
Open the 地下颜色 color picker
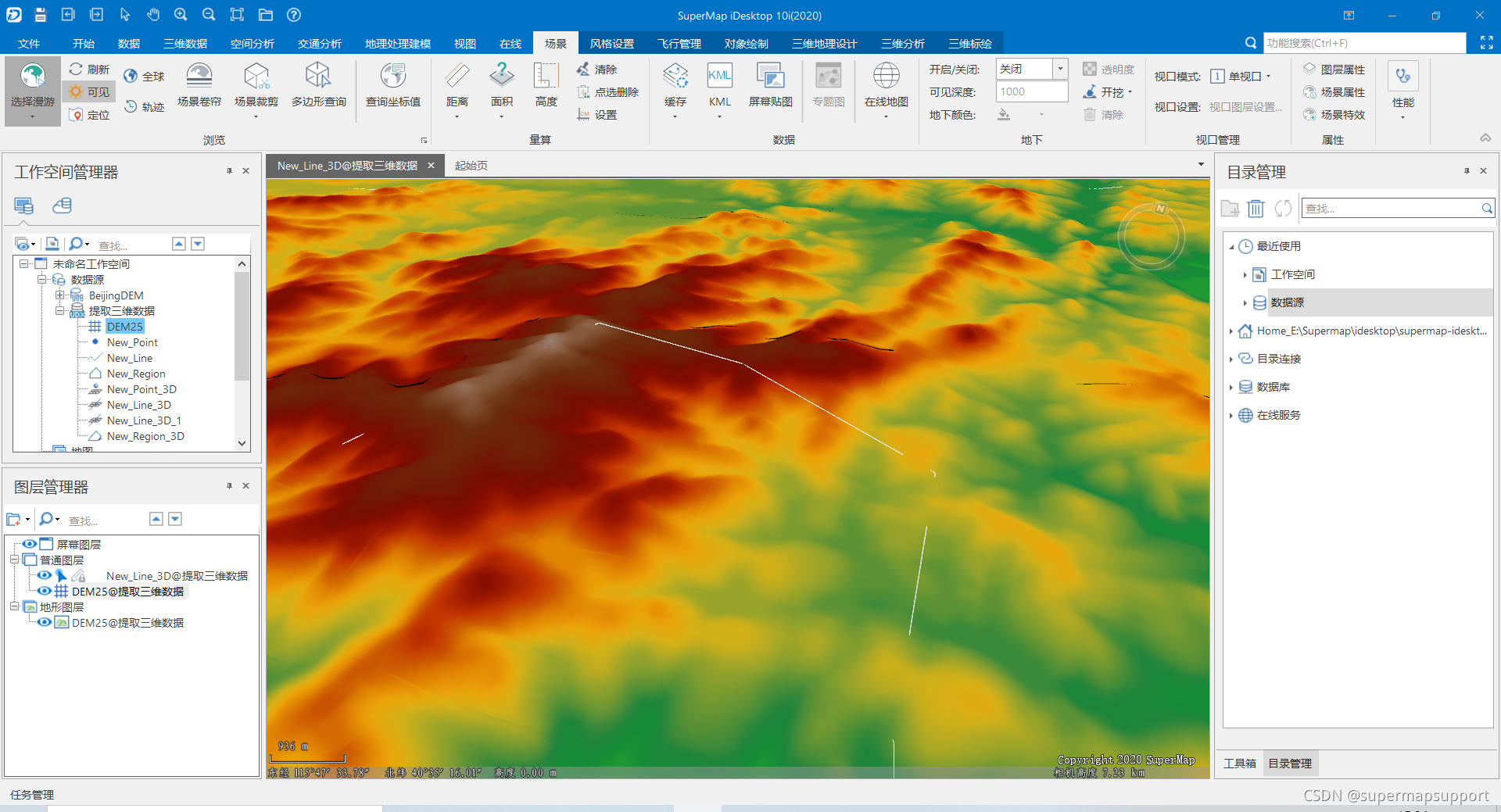[x=1020, y=115]
